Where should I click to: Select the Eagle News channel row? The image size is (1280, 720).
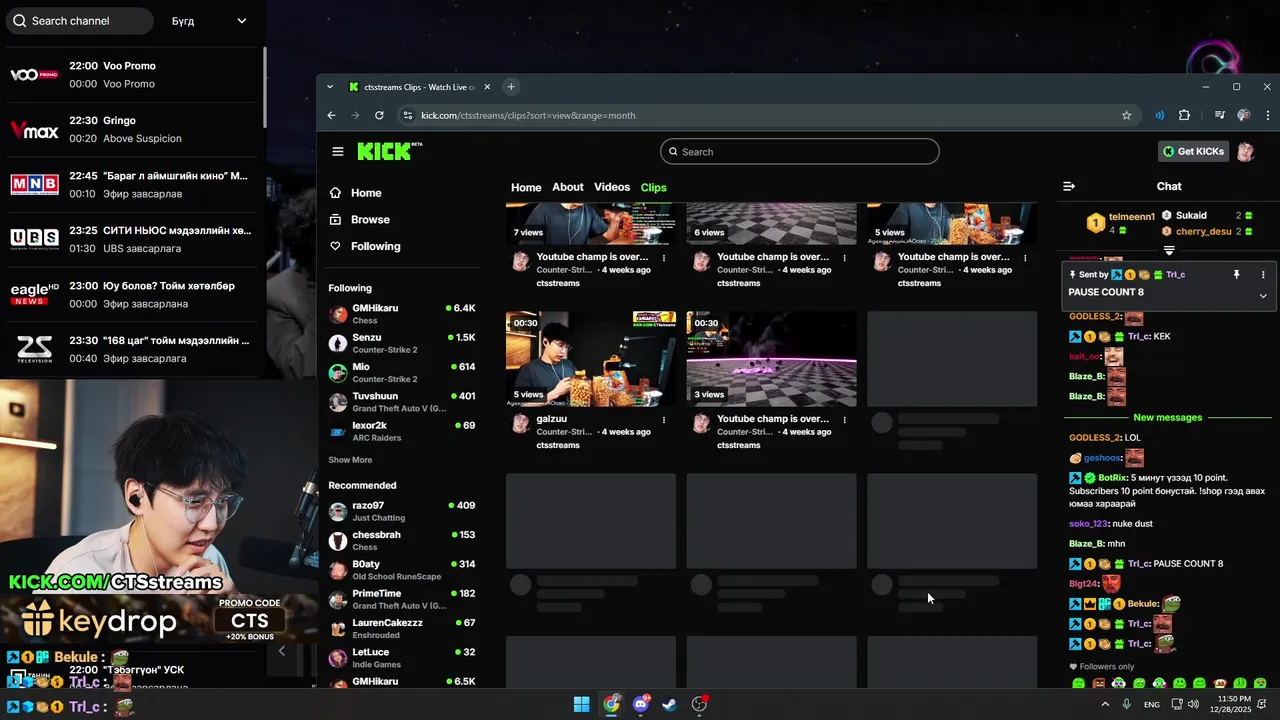tap(132, 295)
